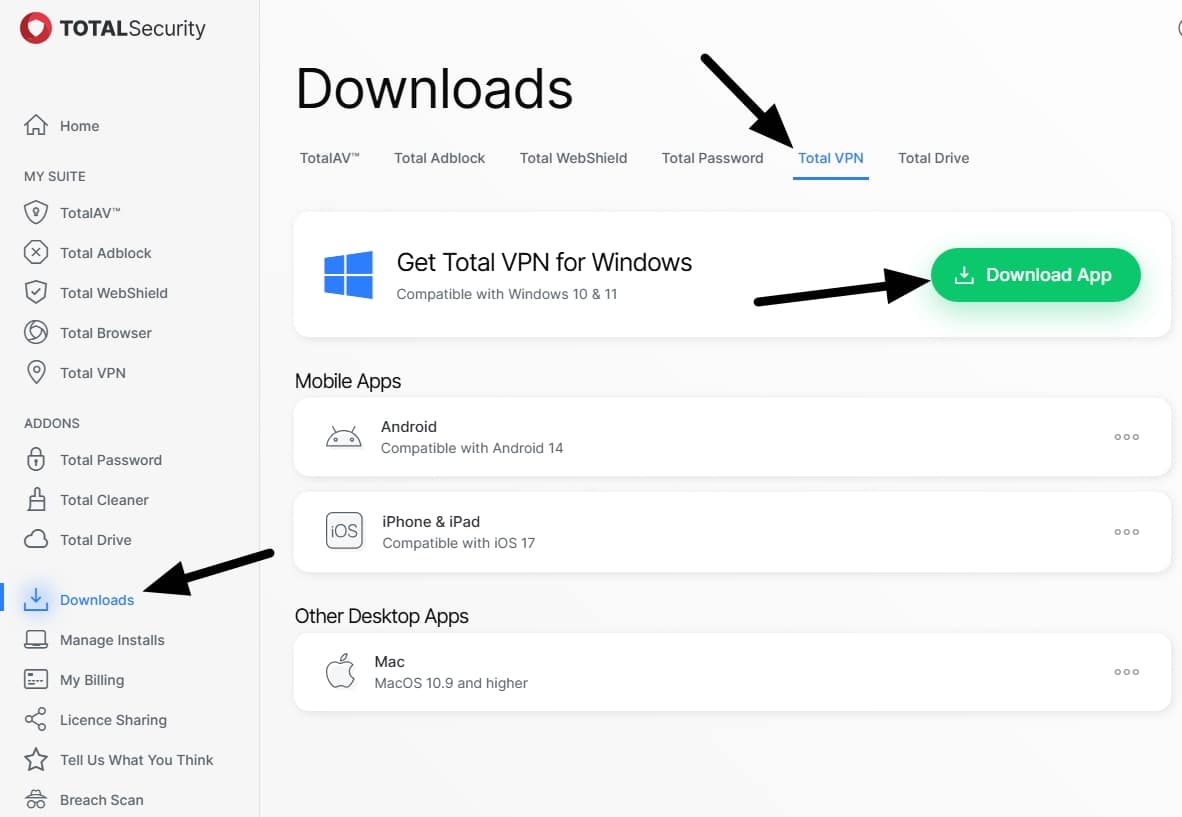
Task: Click the Apple Mac logo icon
Action: click(341, 671)
